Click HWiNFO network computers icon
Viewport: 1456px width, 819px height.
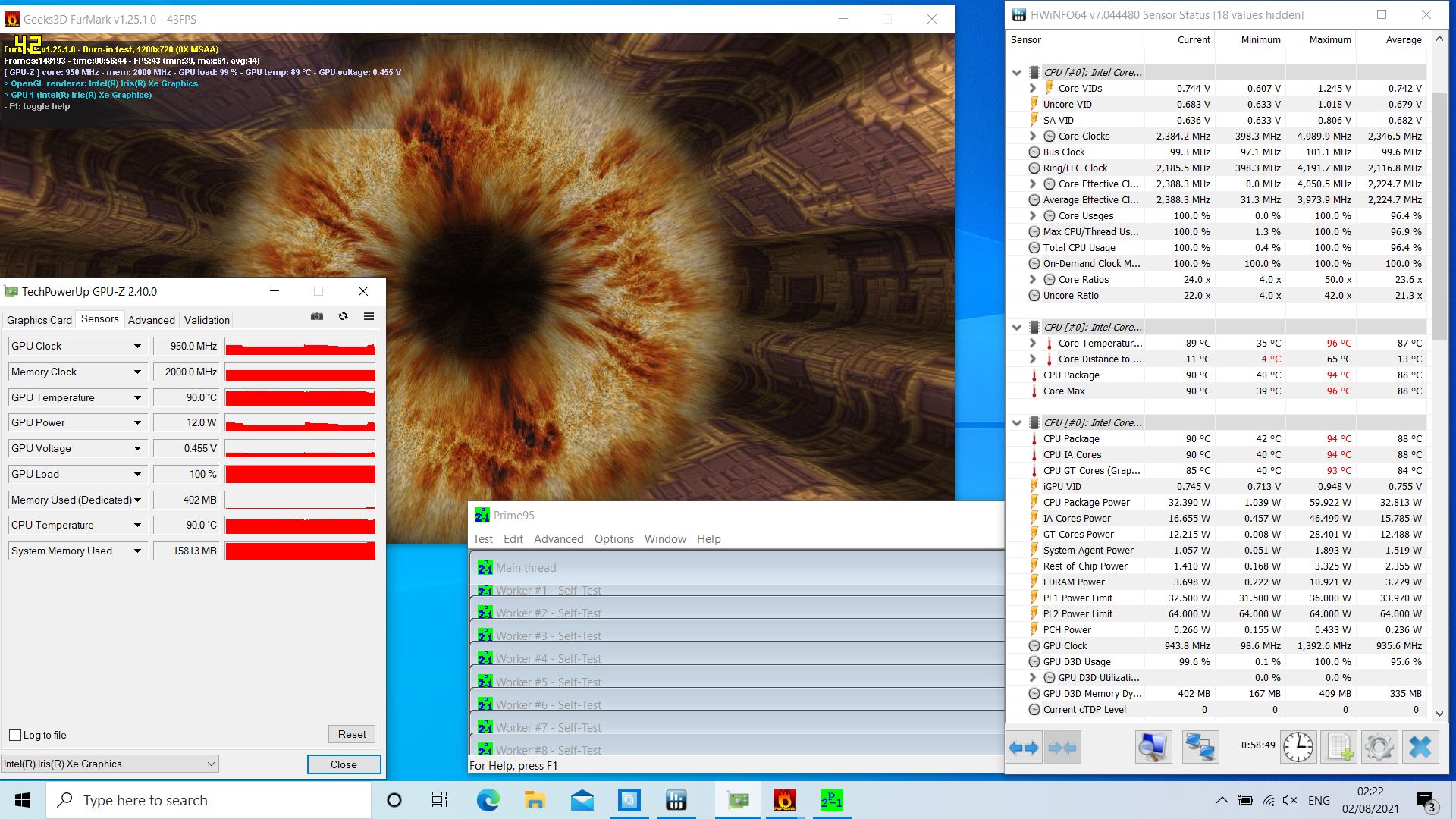click(1200, 748)
